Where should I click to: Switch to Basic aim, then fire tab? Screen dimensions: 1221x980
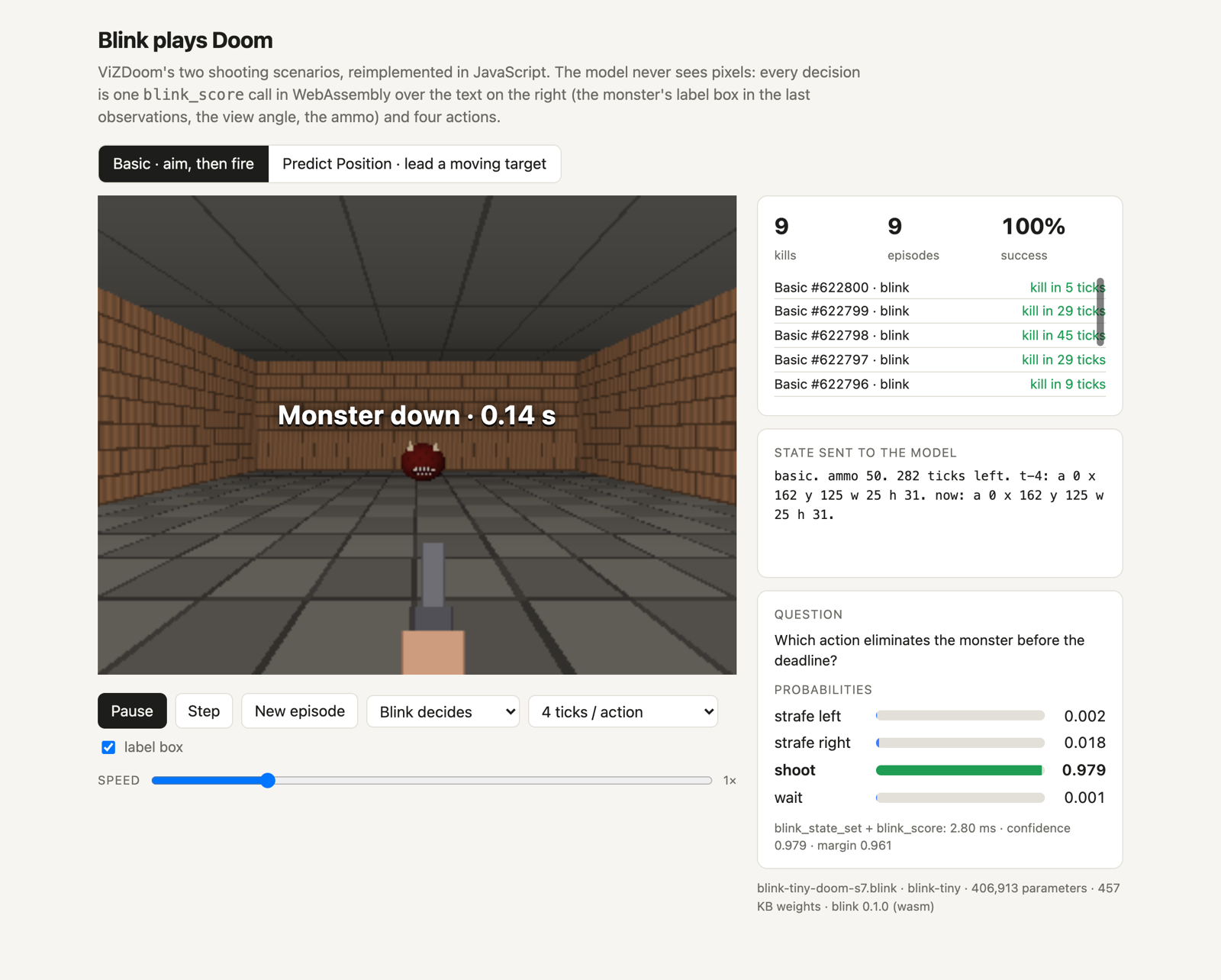tap(183, 164)
